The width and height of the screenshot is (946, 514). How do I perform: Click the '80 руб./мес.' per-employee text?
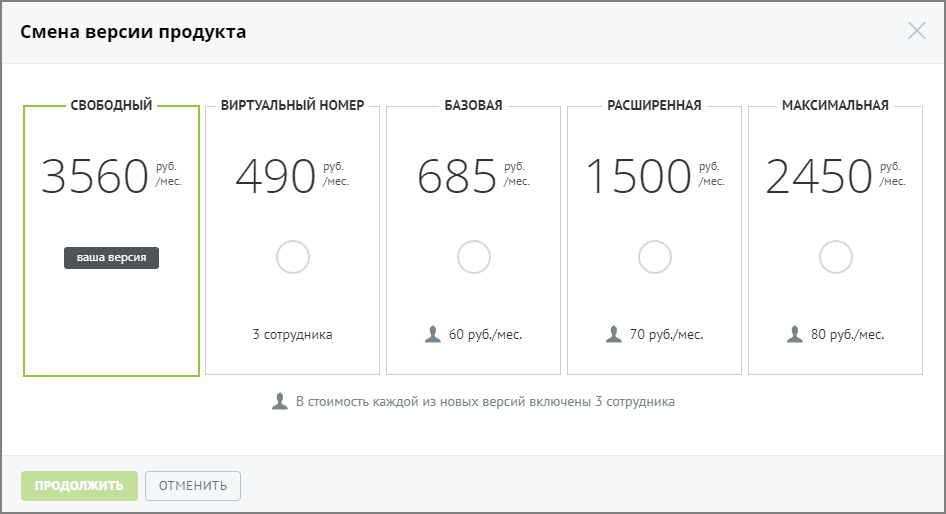(x=848, y=335)
